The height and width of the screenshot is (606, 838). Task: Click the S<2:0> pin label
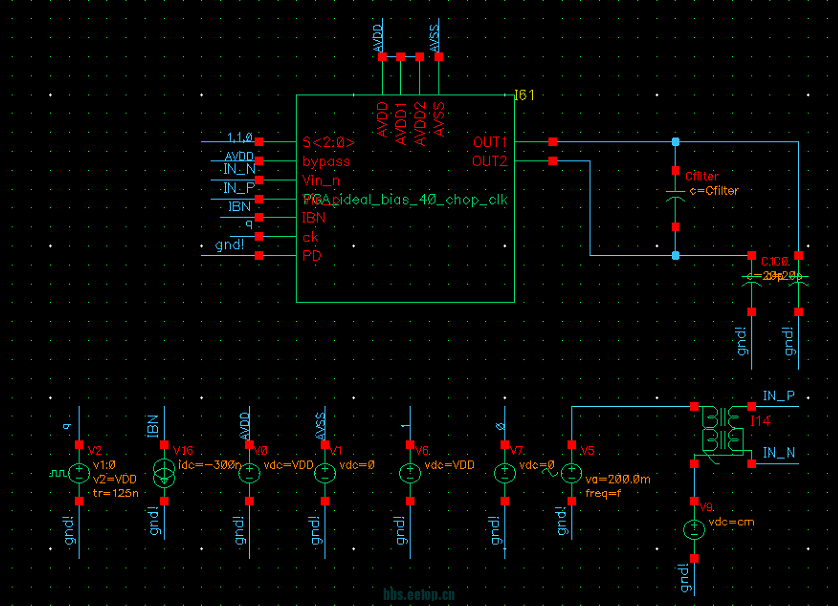coord(328,142)
